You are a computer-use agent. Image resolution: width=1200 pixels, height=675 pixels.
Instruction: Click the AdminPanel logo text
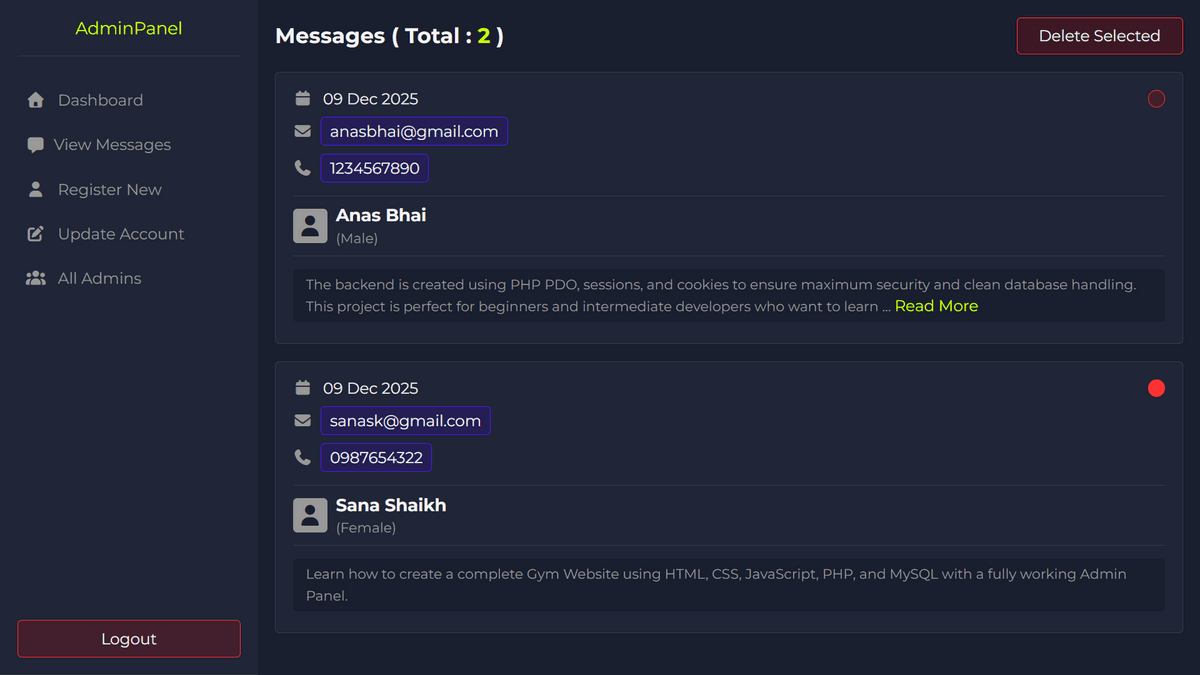(x=129, y=29)
